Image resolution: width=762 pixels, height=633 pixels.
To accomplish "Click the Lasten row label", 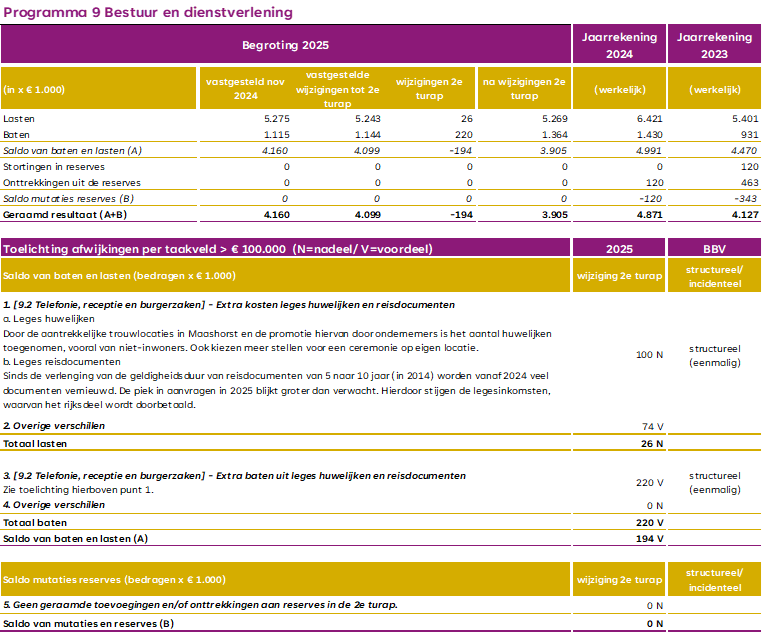I will click(x=19, y=118).
